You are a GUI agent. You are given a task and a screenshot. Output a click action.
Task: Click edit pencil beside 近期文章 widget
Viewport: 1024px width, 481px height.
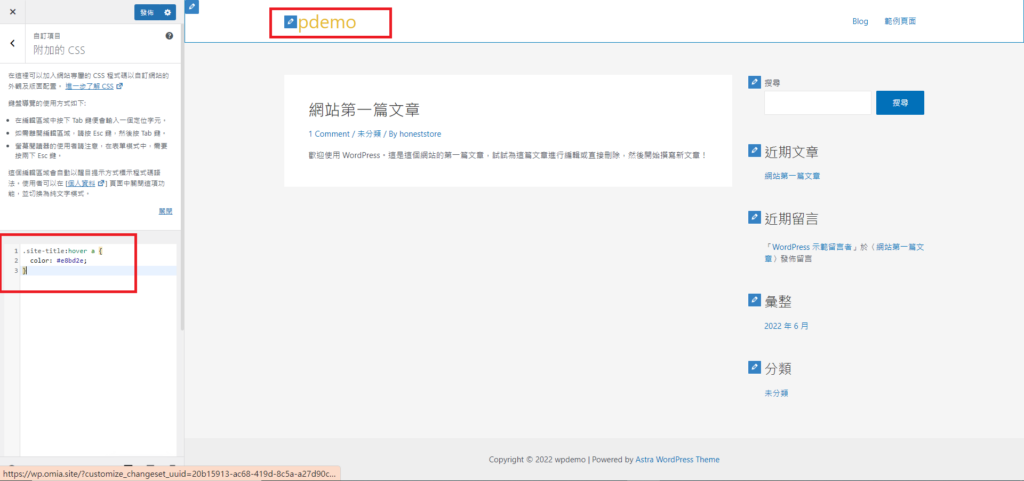pos(755,152)
